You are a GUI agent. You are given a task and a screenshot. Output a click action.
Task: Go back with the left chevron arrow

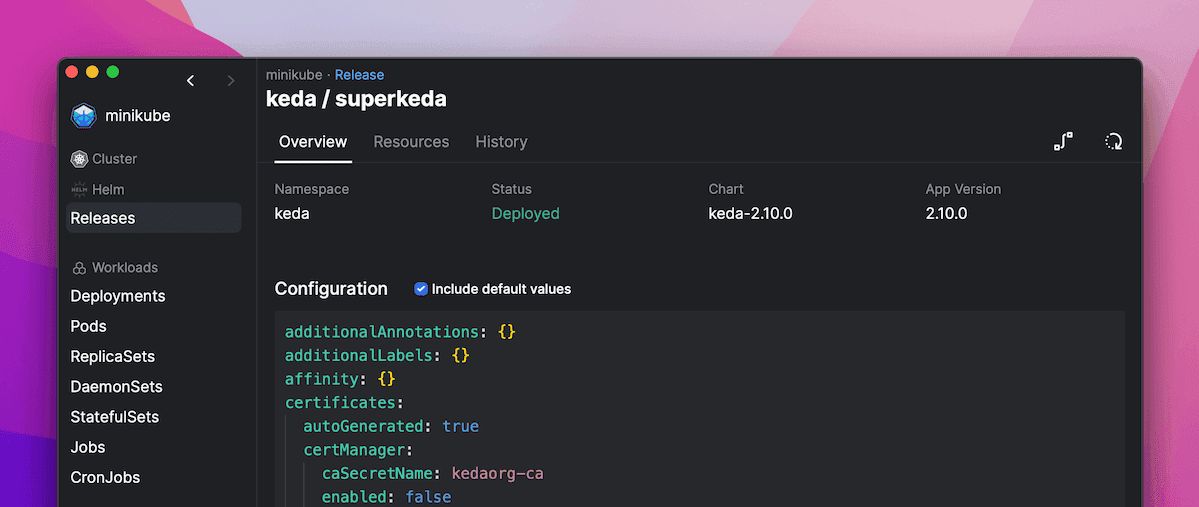point(190,80)
